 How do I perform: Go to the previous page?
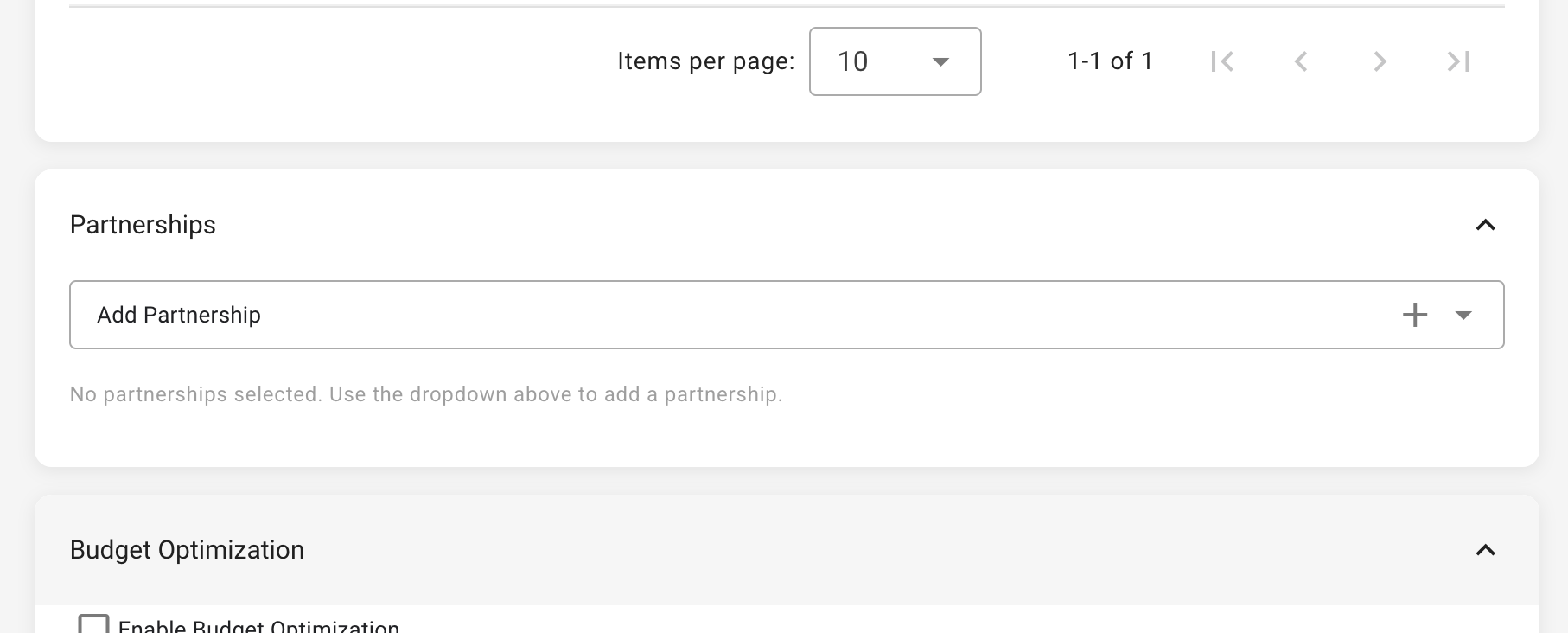click(x=1301, y=61)
